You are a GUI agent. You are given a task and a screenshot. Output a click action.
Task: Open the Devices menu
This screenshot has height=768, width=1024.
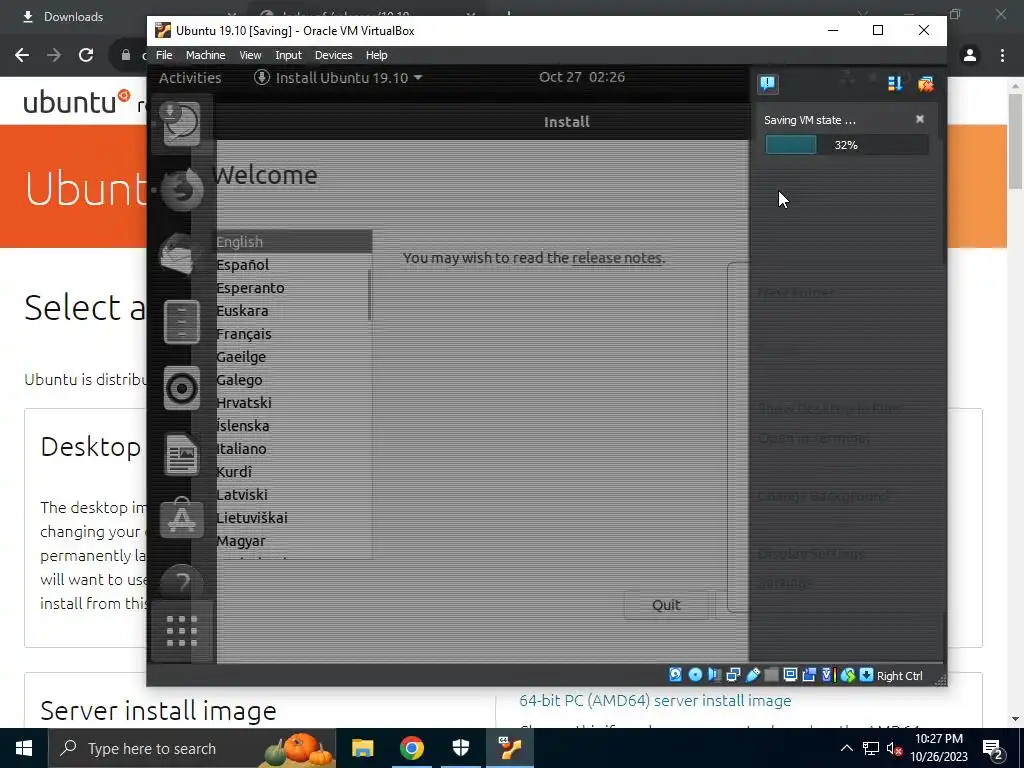(x=333, y=55)
